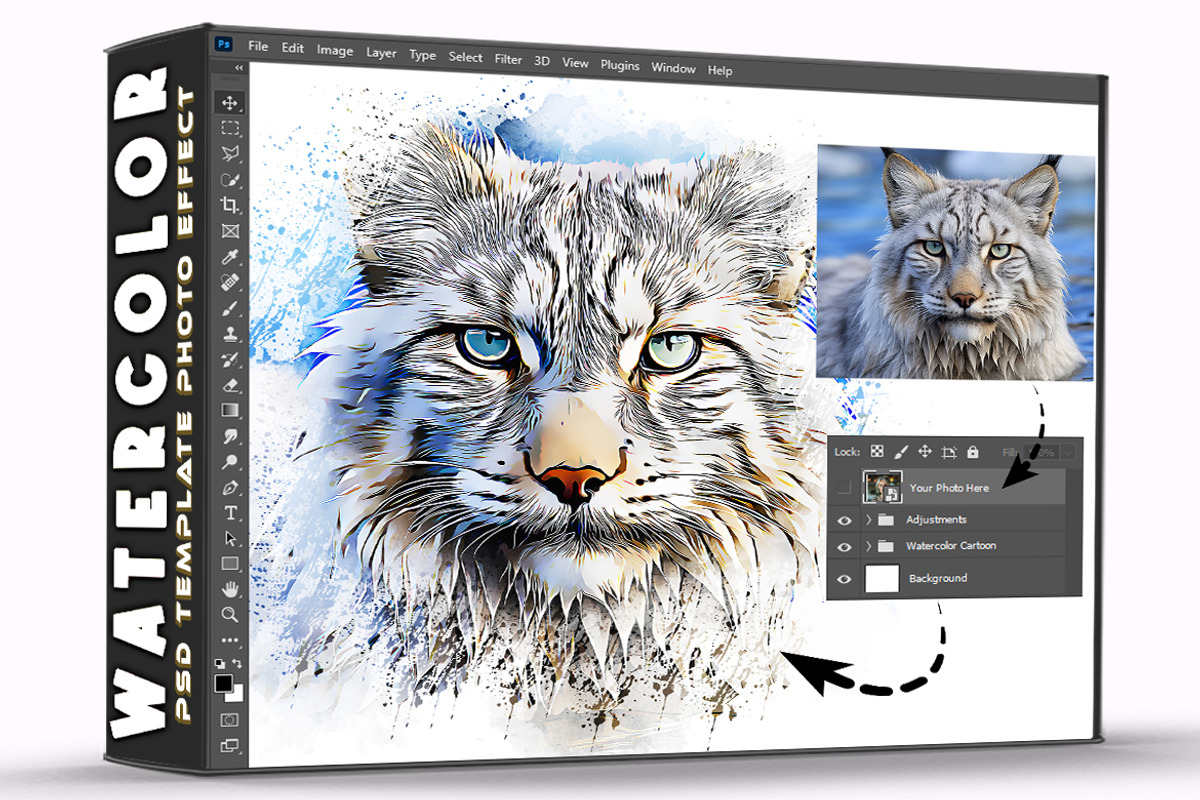Hide the Background layer
Viewport: 1200px width, 800px height.
point(845,578)
